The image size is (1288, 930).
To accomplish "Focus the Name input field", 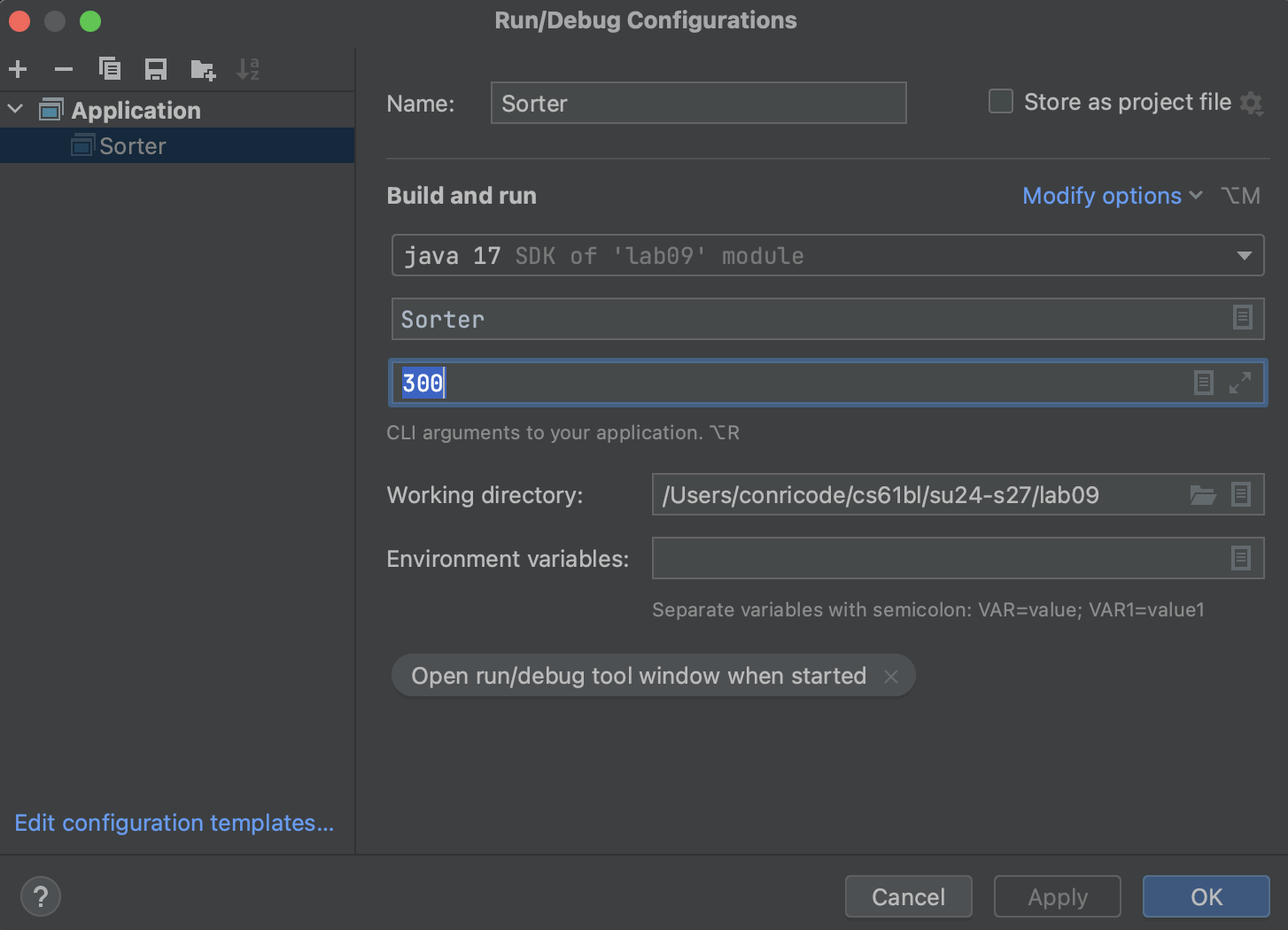I will 699,103.
